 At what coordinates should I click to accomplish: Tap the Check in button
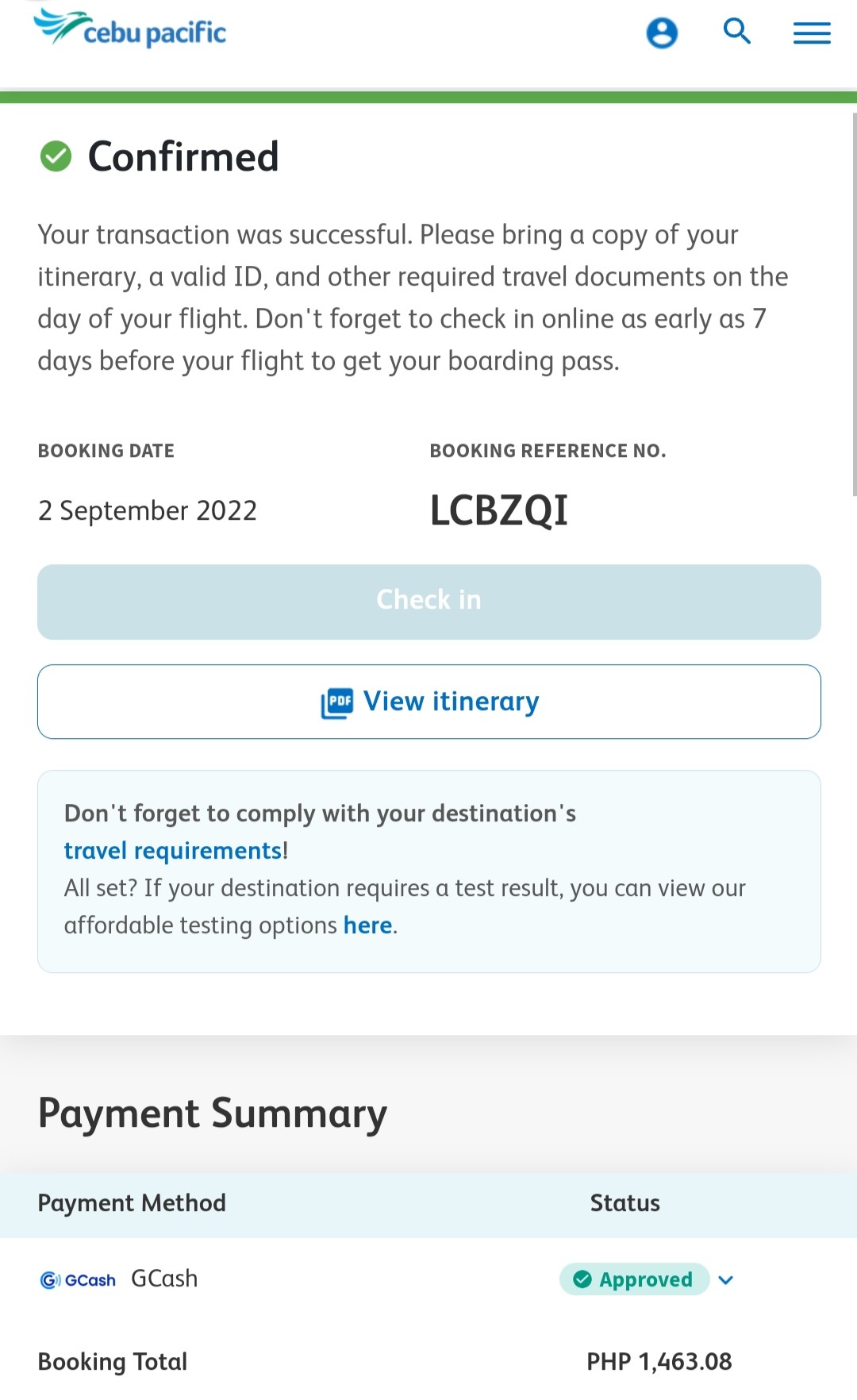[x=429, y=602]
